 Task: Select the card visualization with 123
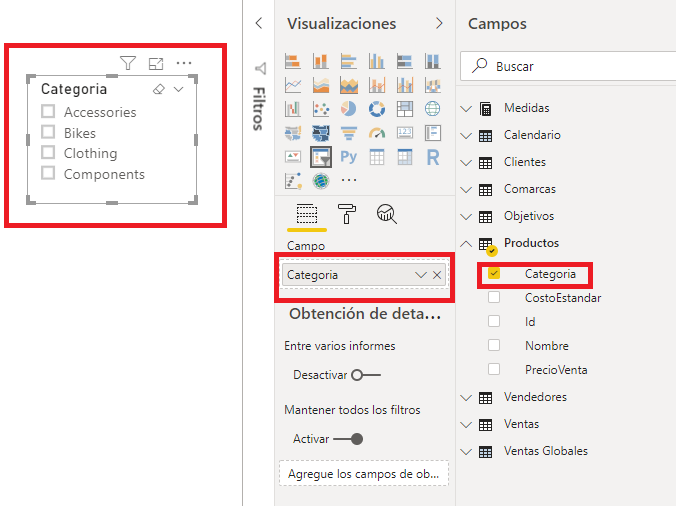(x=404, y=133)
